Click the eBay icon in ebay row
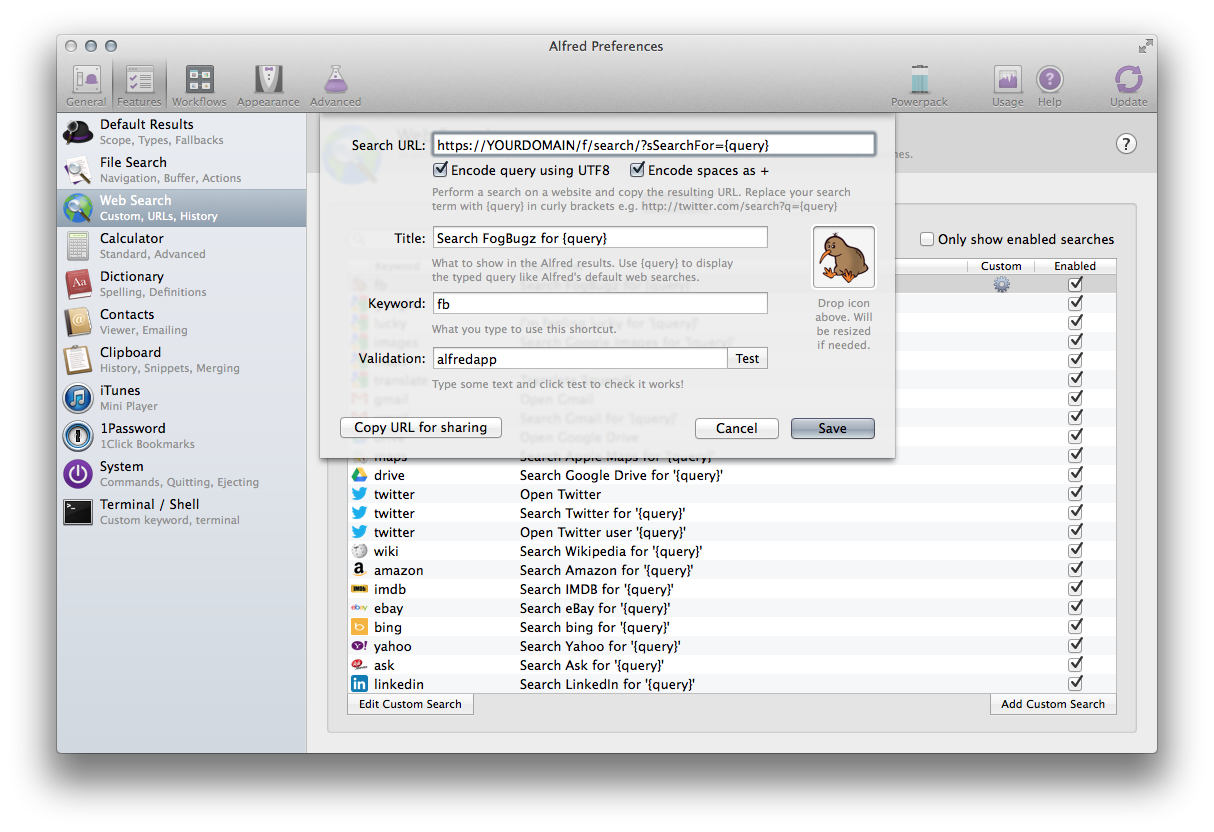The image size is (1214, 832). tap(359, 608)
